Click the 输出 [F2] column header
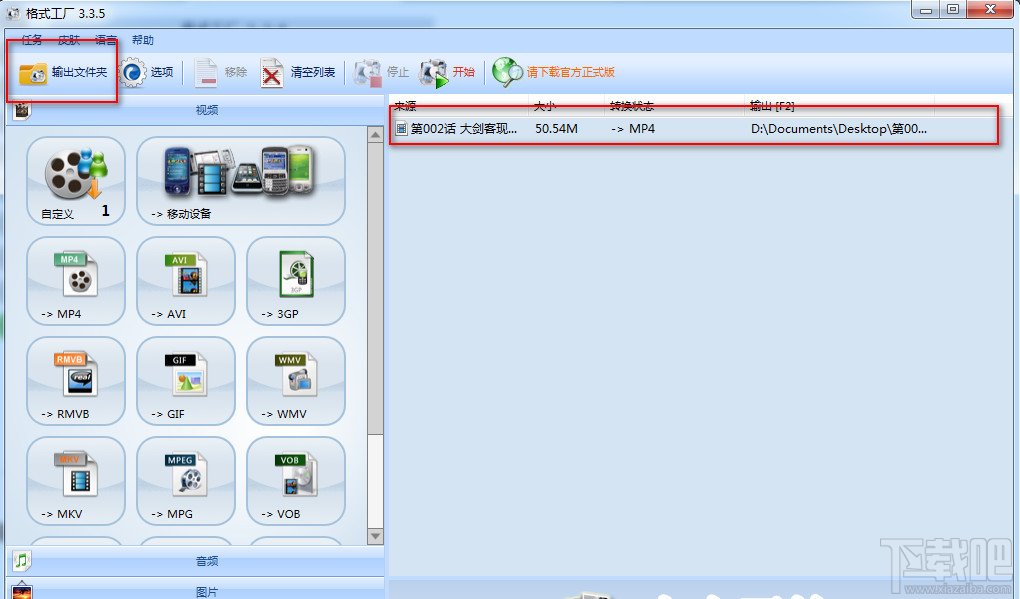The image size is (1020, 599). pyautogui.click(x=839, y=105)
